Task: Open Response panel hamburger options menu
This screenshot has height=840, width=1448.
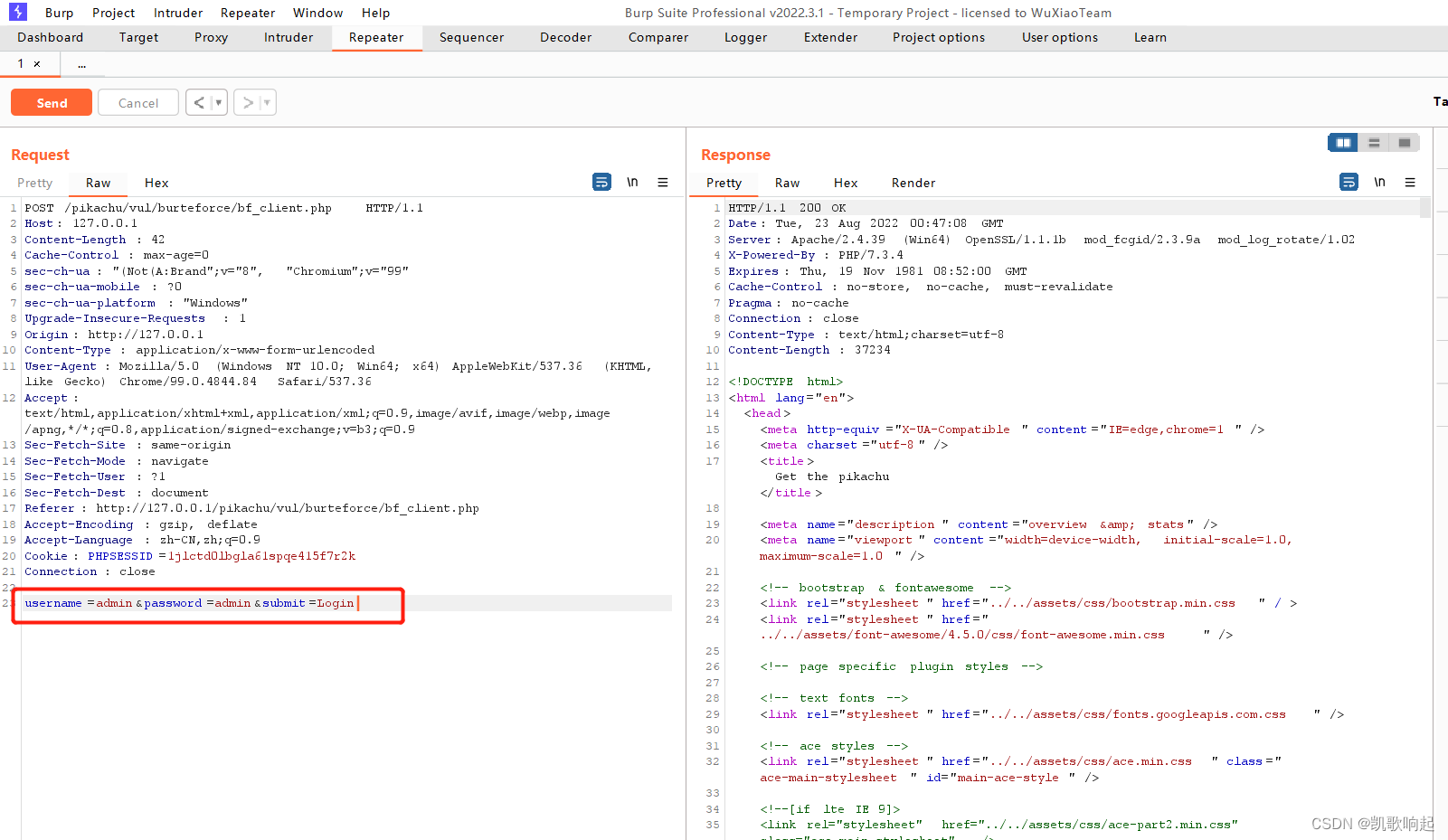Action: coord(1410,182)
